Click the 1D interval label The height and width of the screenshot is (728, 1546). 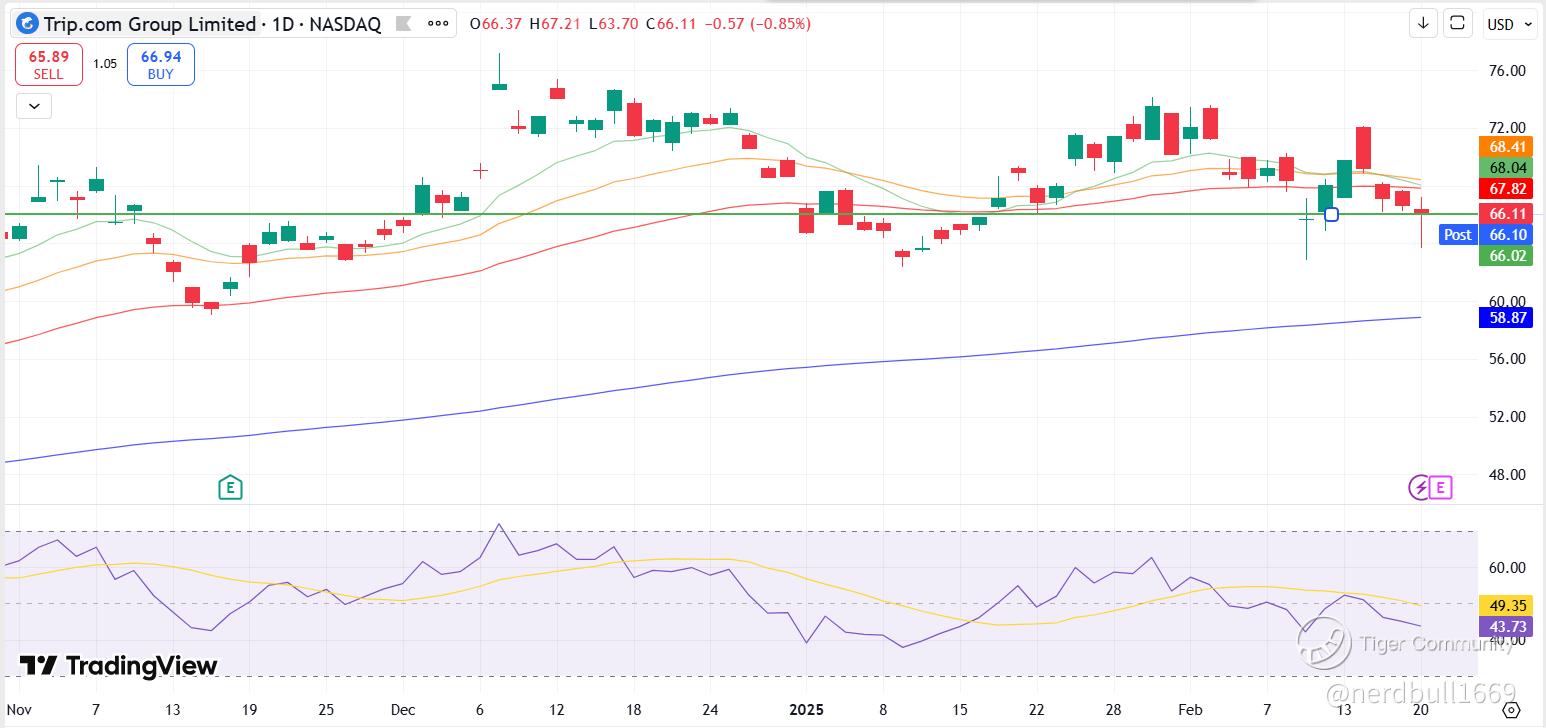click(x=284, y=24)
